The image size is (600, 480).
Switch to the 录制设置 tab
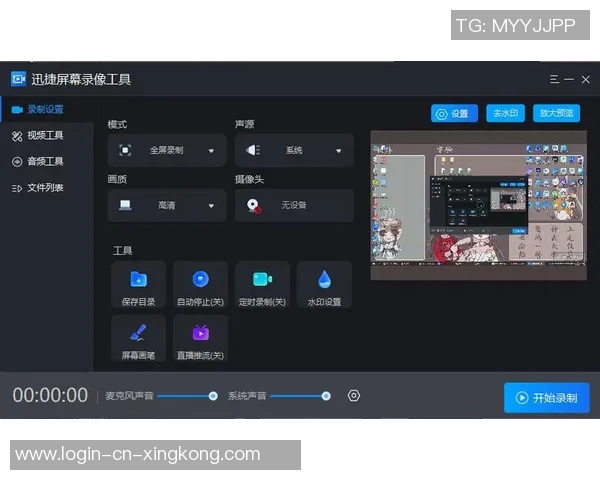pos(47,109)
